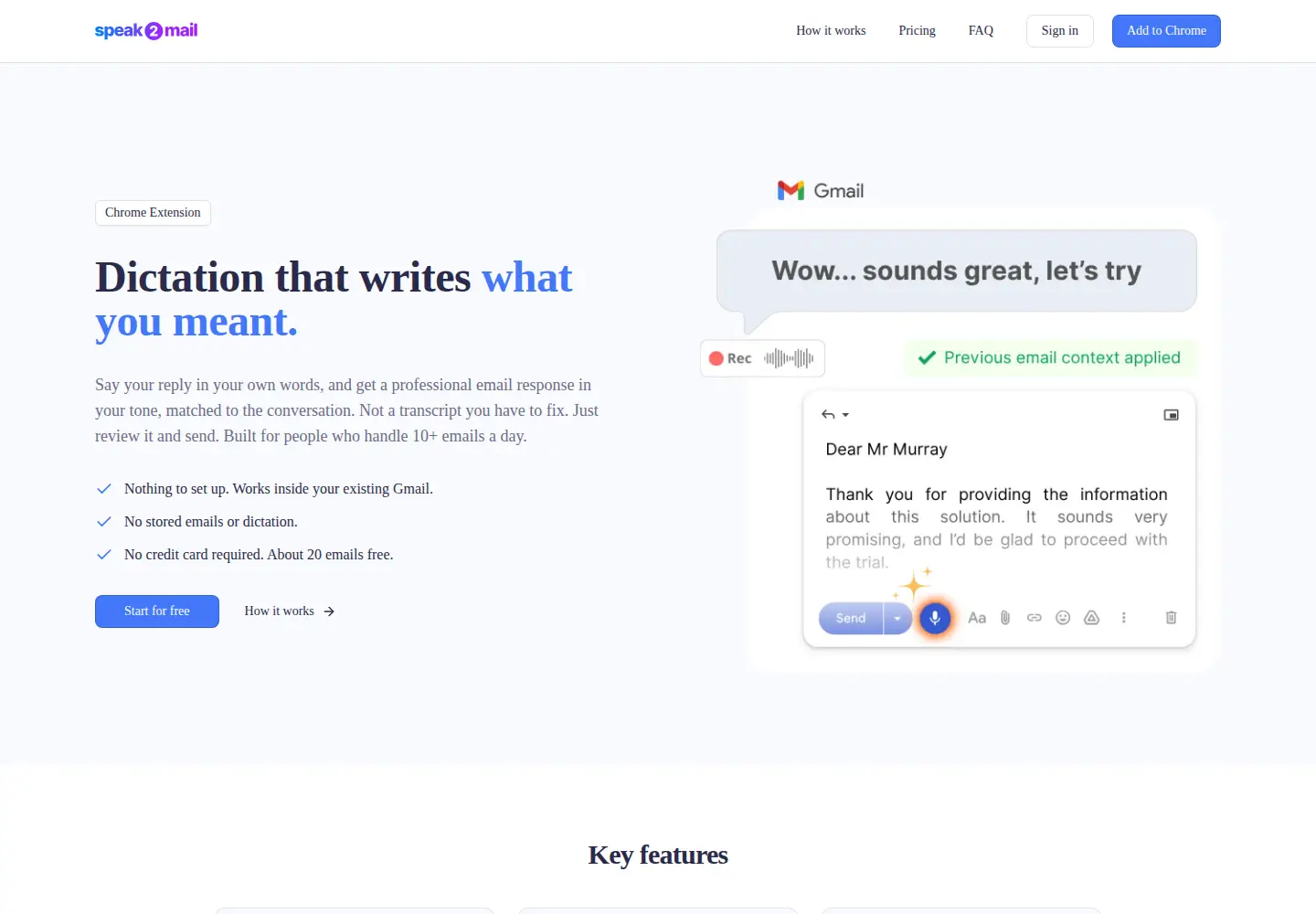Image resolution: width=1316 pixels, height=914 pixels.
Task: Click the speak2mail logo
Action: (x=146, y=30)
